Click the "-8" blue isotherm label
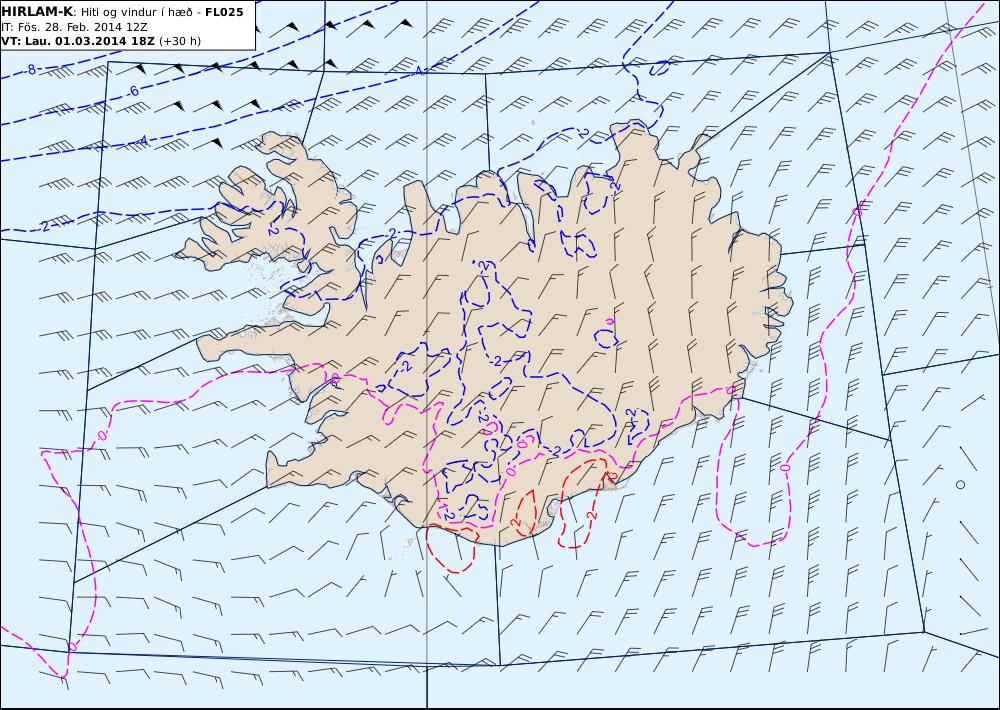1000x710 pixels. click(x=30, y=70)
